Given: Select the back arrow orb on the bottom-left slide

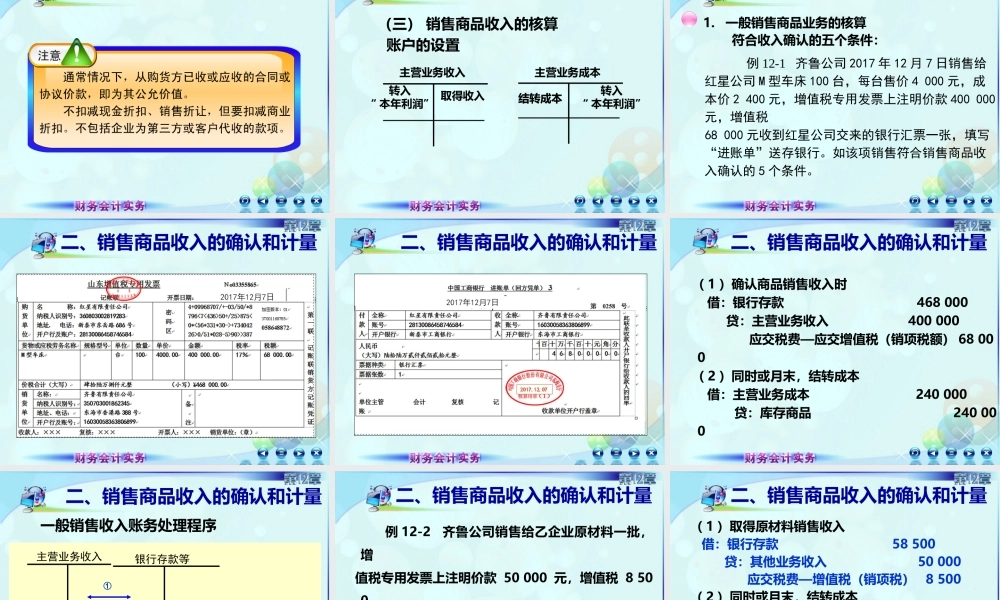Looking at the screenshot, I should pyautogui.click(x=262, y=598).
